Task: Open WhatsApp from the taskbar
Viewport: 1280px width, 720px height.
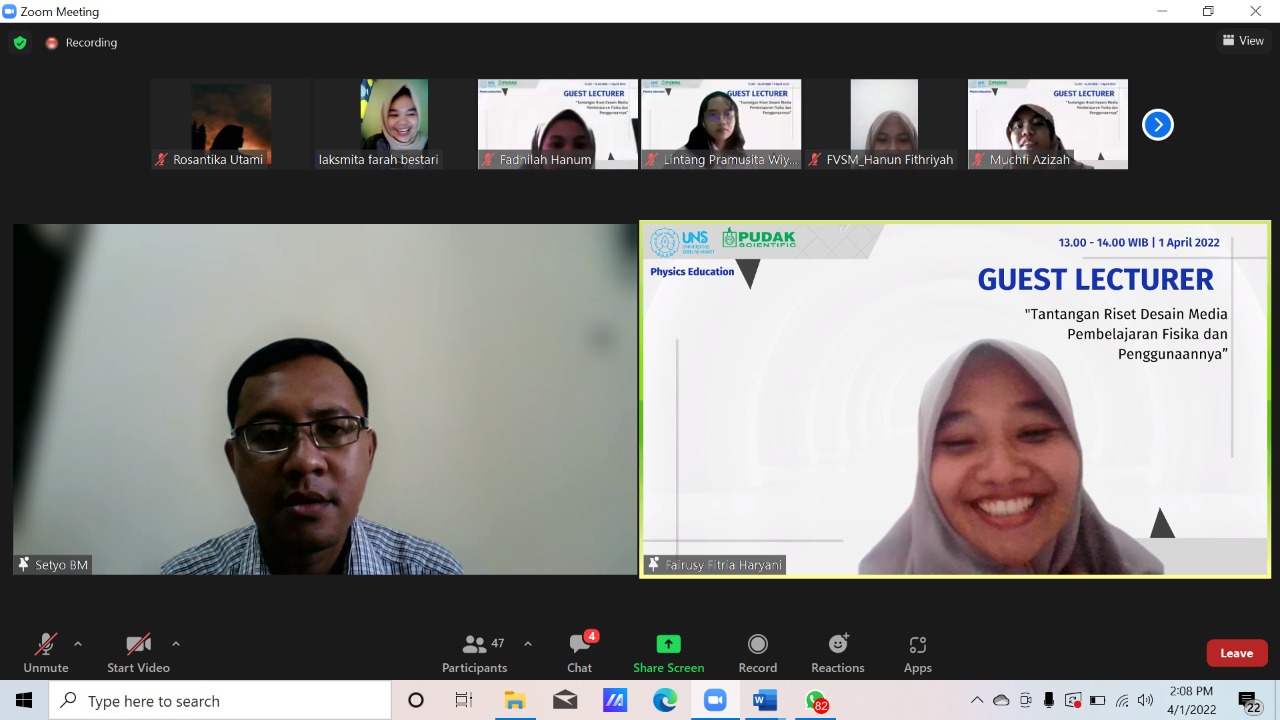Action: [815, 700]
